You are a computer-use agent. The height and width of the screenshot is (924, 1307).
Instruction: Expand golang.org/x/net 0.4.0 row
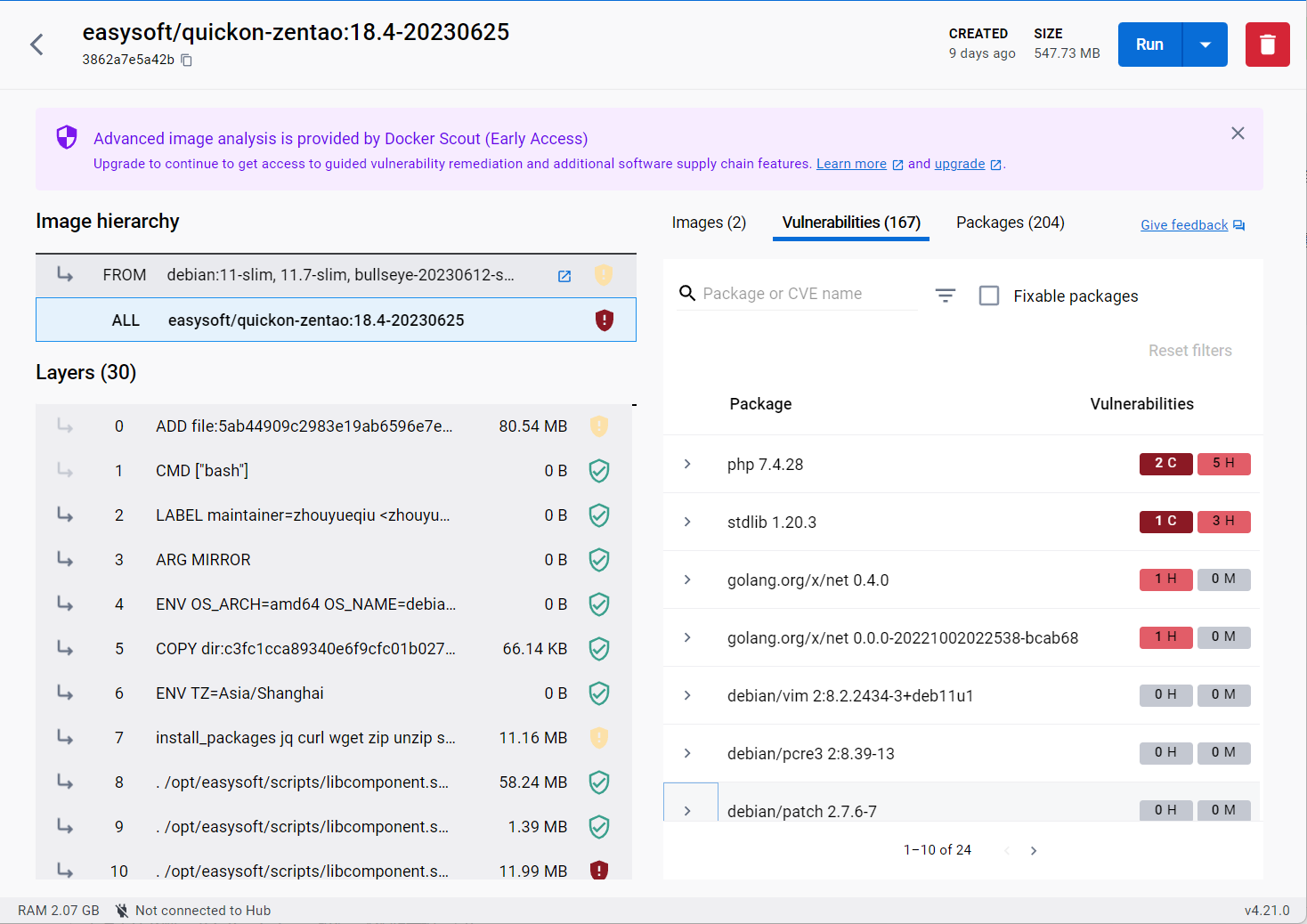[x=687, y=580]
